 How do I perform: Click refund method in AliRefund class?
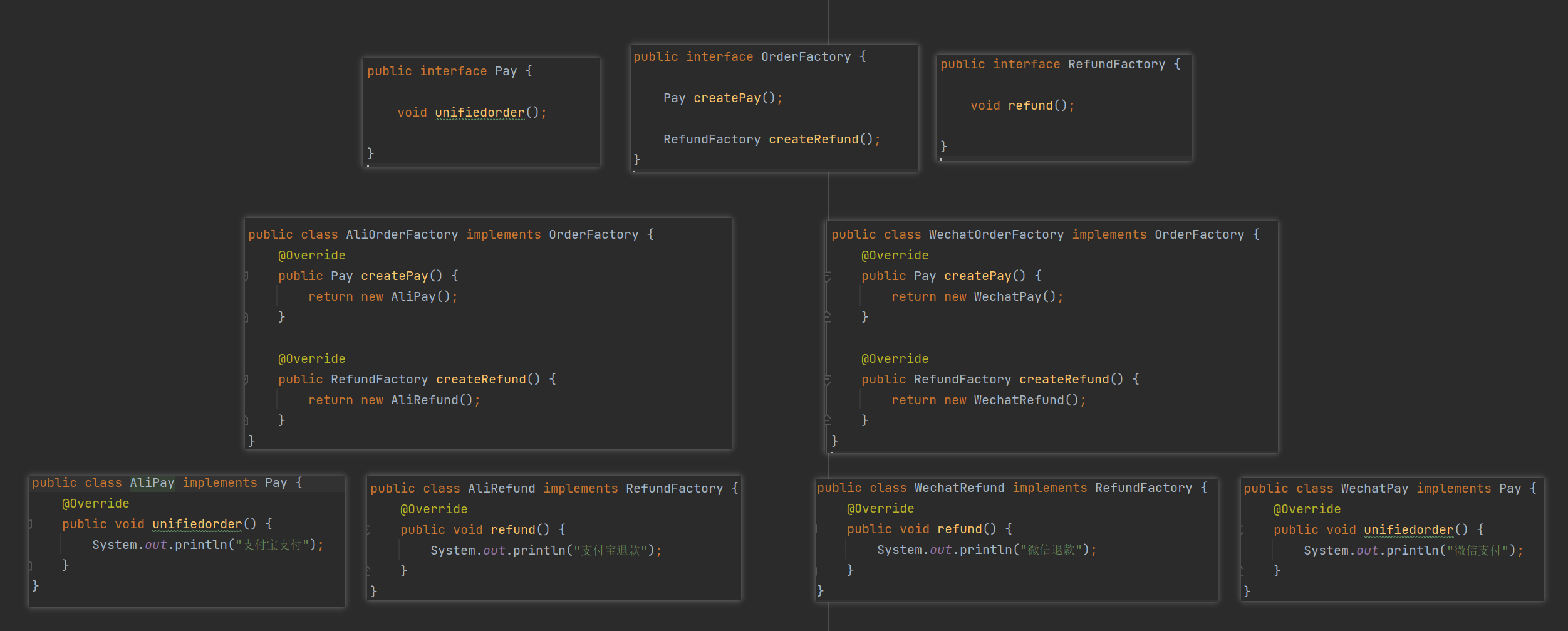click(x=512, y=530)
